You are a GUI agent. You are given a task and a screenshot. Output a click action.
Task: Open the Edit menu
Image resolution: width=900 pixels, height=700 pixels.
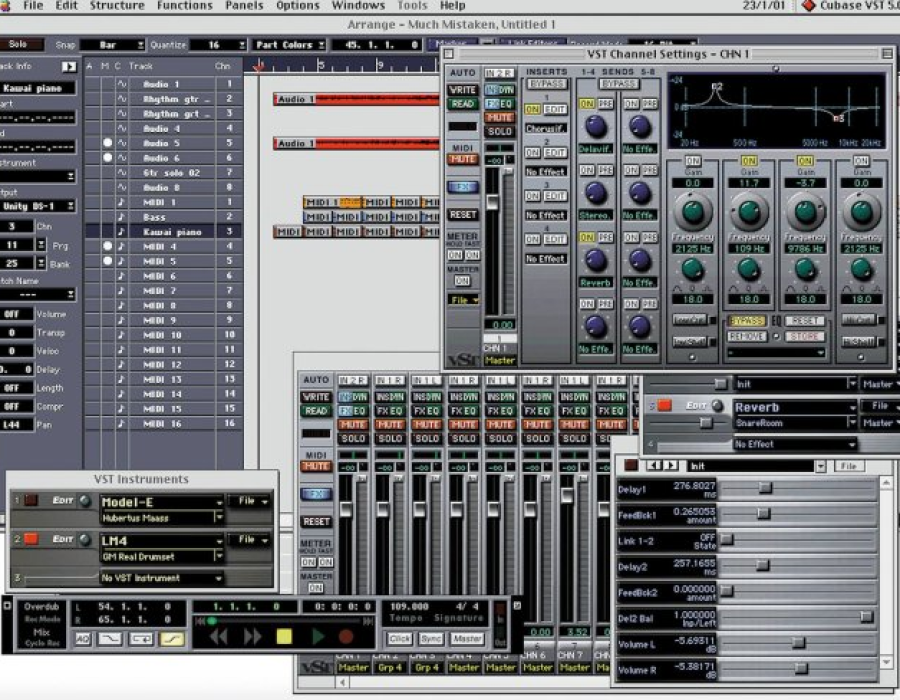[66, 6]
